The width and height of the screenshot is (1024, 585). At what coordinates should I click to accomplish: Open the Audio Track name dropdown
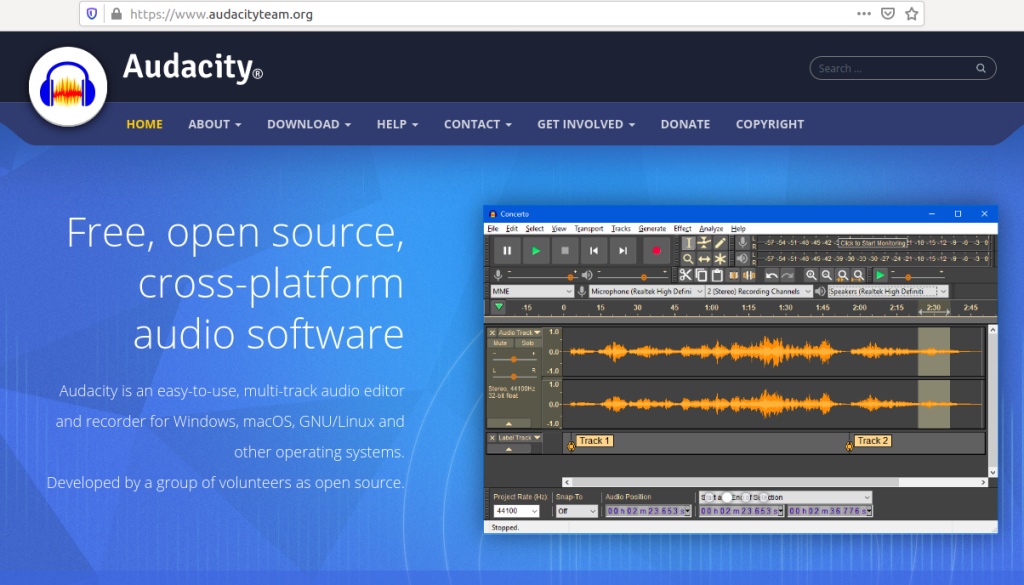[520, 332]
